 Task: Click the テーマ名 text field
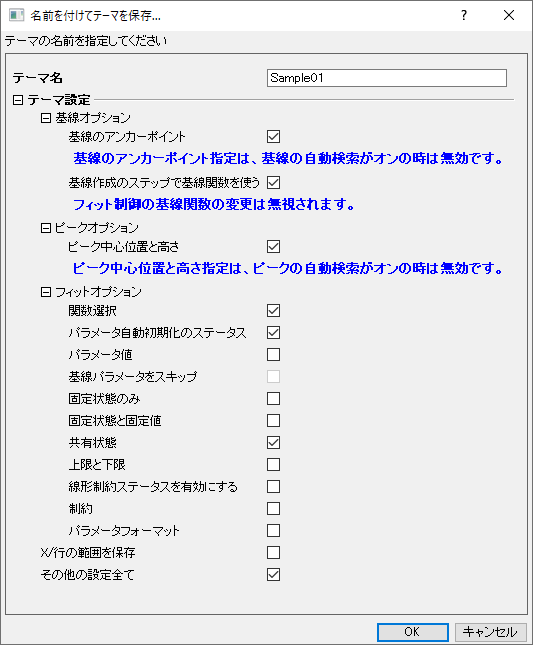point(387,78)
